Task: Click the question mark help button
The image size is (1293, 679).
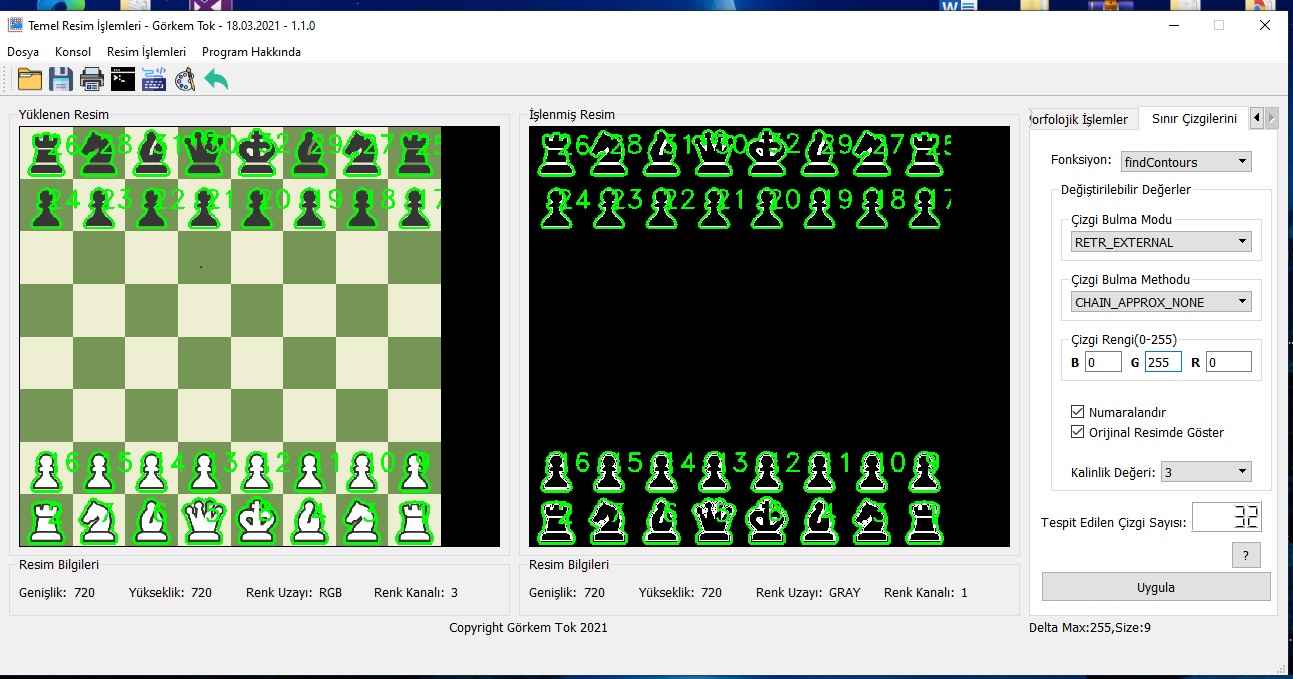Action: pos(1245,555)
